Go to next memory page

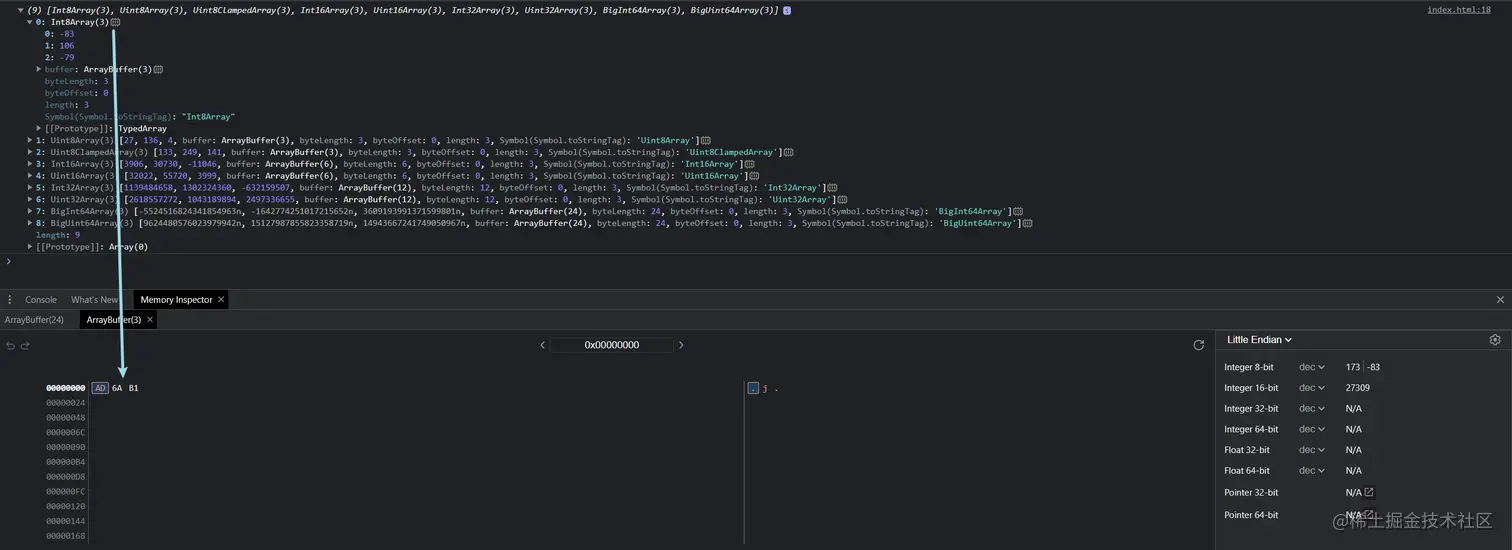point(681,345)
